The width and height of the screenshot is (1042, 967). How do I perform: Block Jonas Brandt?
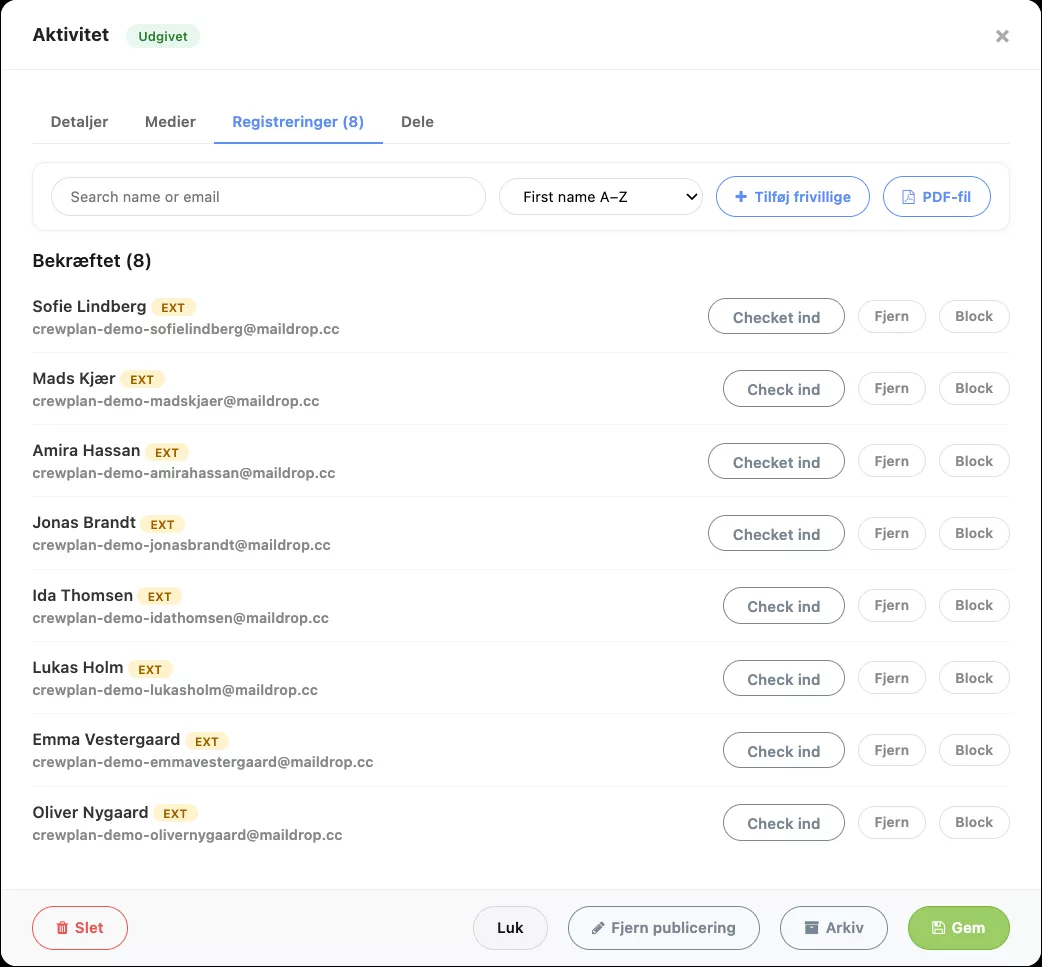974,533
